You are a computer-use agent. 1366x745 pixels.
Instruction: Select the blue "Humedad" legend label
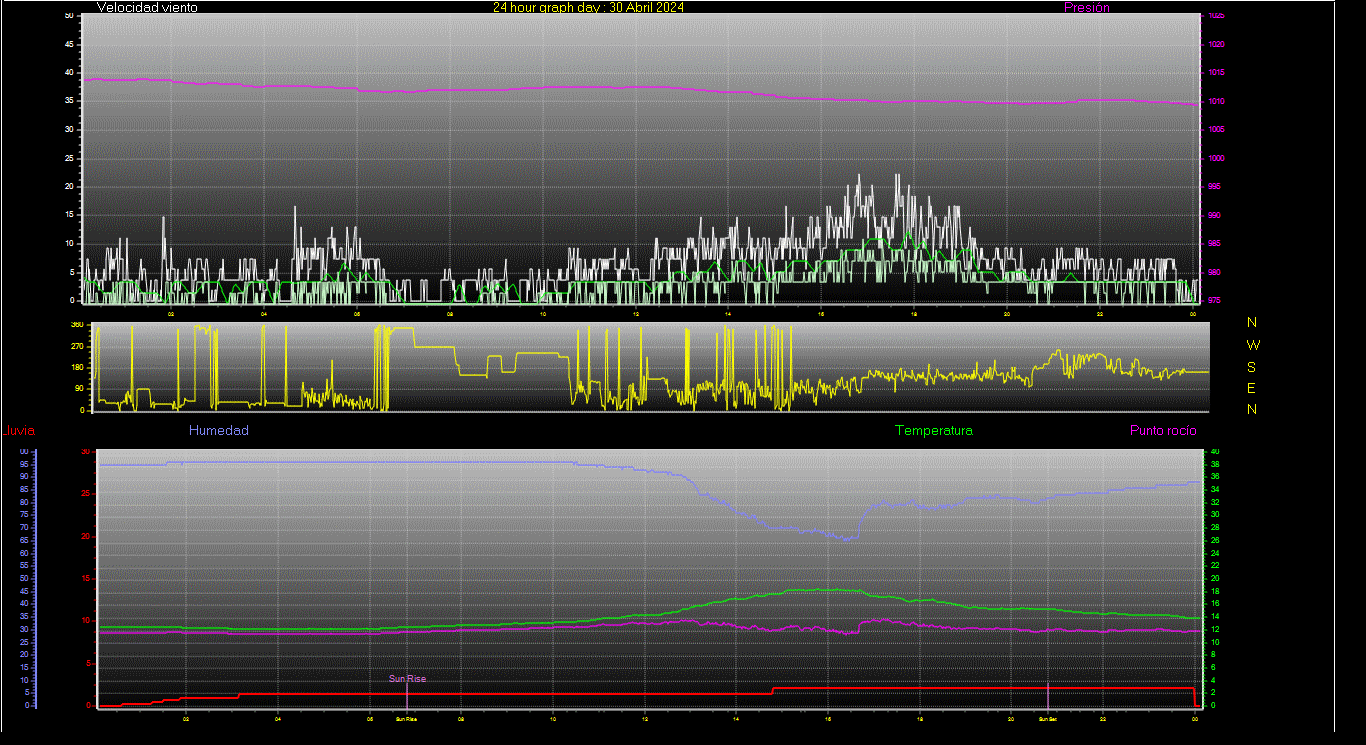[x=219, y=431]
